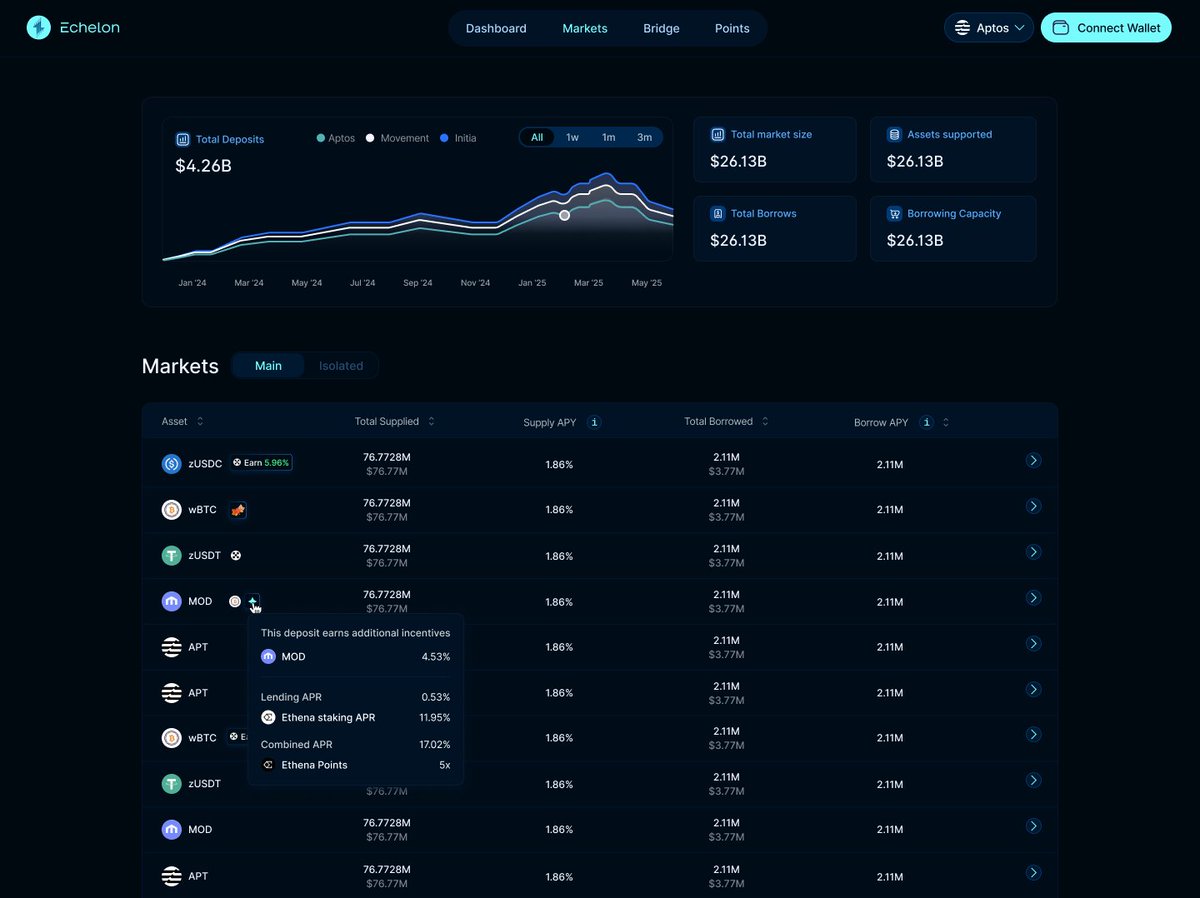Click the circular data point marker on chart
The height and width of the screenshot is (898, 1200).
(x=564, y=215)
